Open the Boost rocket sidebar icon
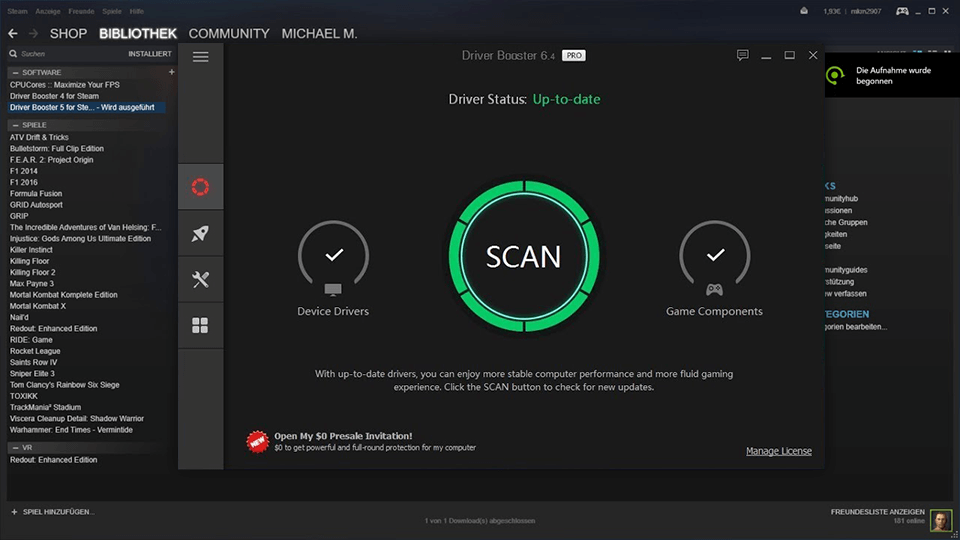Screen dimensions: 960x540 [x=200, y=233]
